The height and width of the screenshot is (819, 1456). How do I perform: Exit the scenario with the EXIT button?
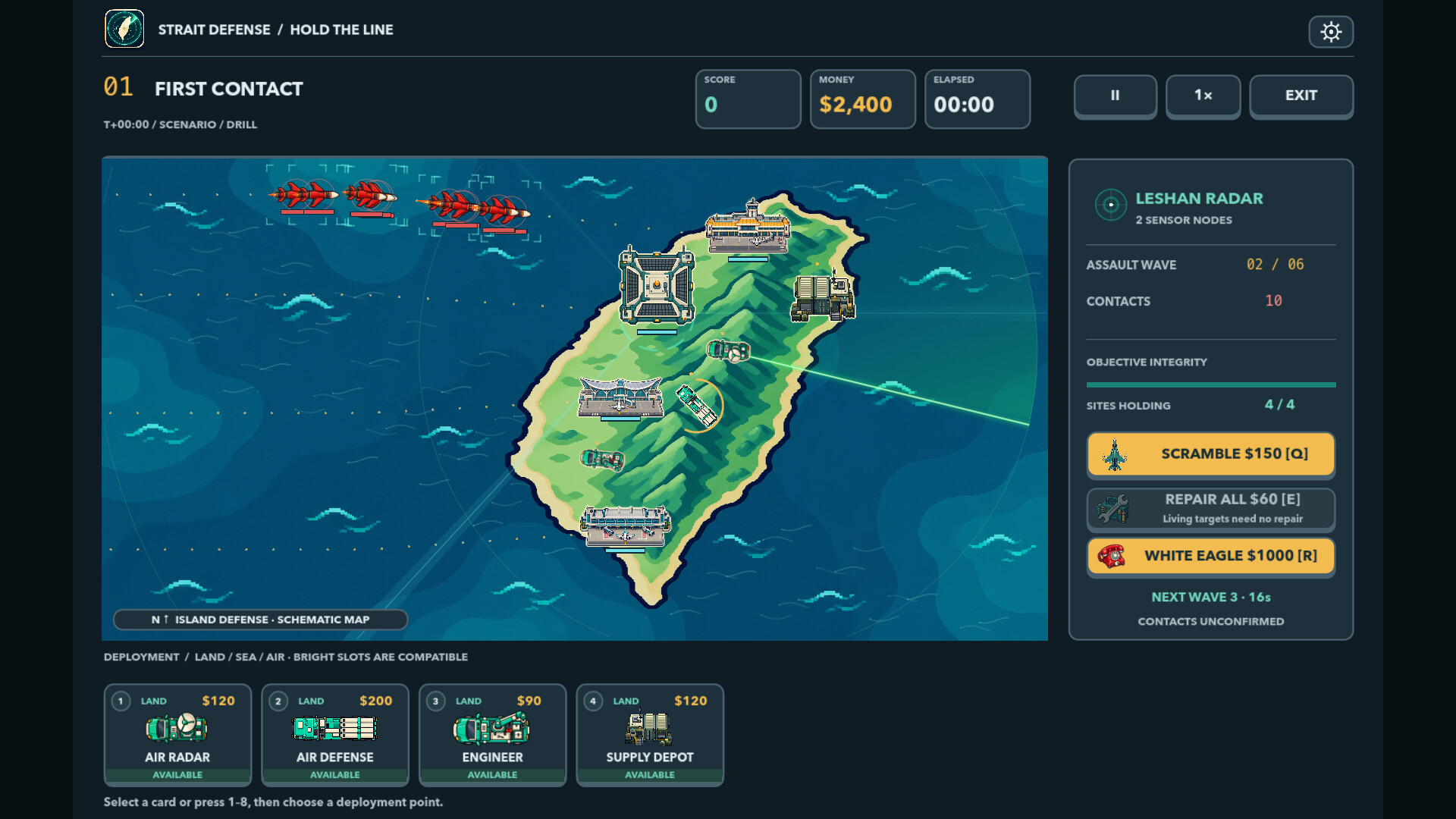1301,96
